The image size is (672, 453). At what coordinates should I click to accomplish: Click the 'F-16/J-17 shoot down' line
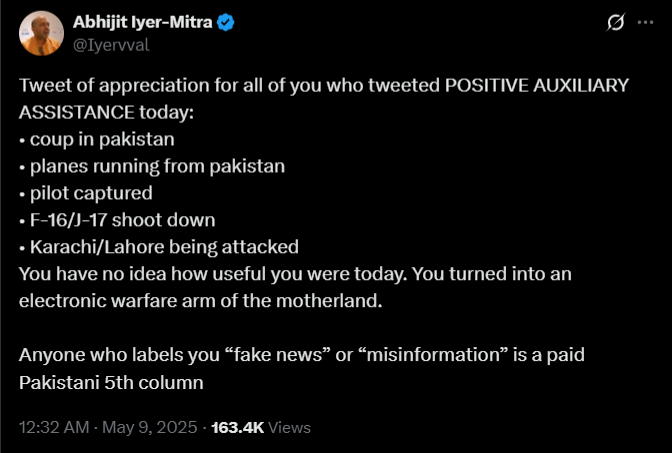tap(117, 220)
